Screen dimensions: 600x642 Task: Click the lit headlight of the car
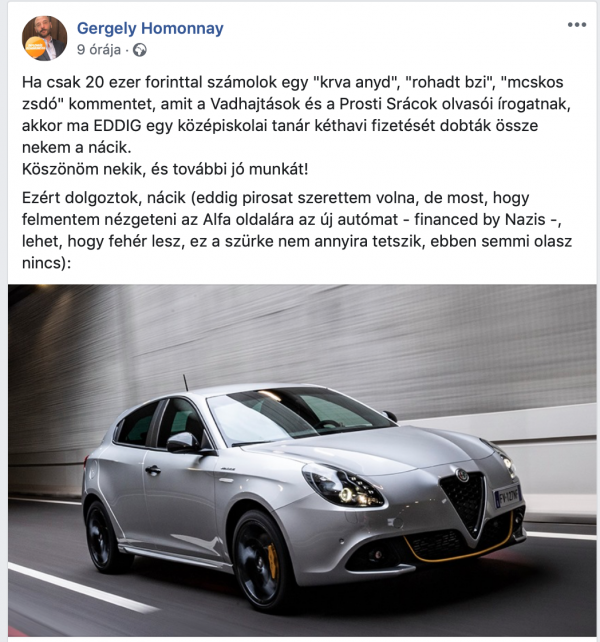[343, 486]
